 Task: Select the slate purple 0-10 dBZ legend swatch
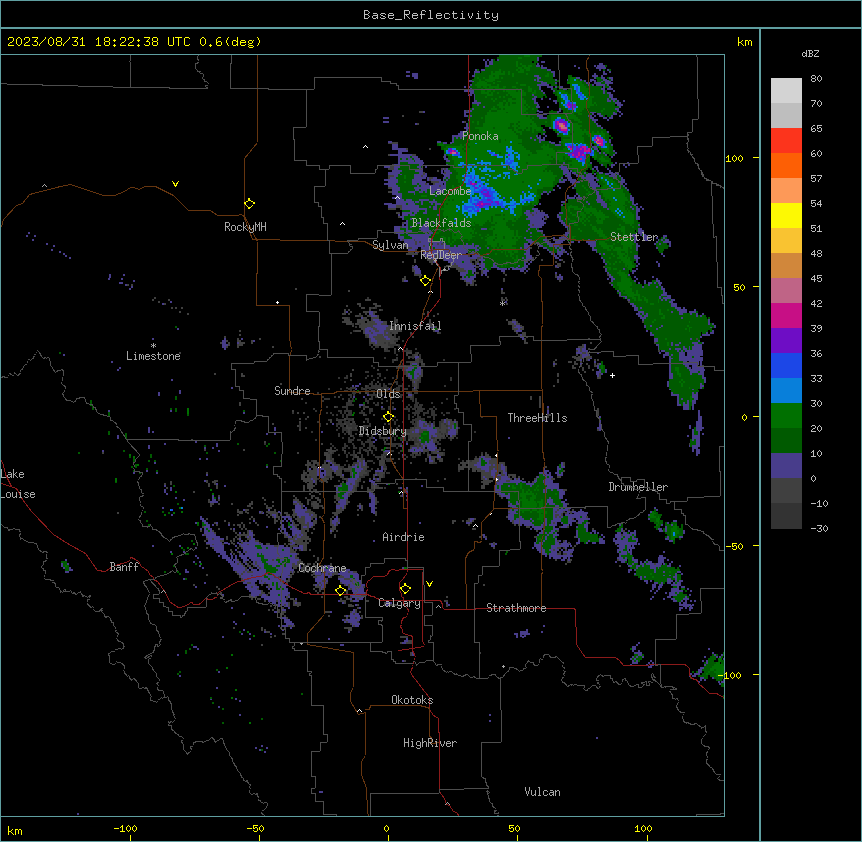tap(786, 466)
